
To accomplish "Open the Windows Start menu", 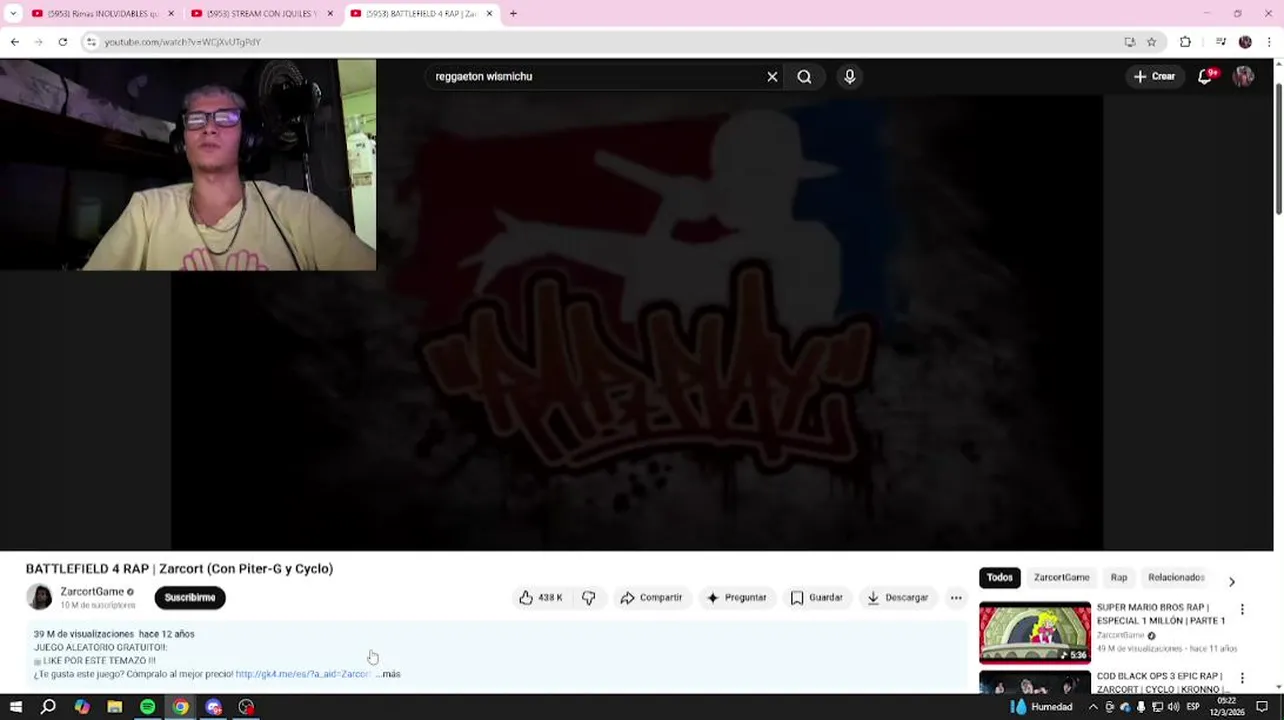I will point(16,707).
